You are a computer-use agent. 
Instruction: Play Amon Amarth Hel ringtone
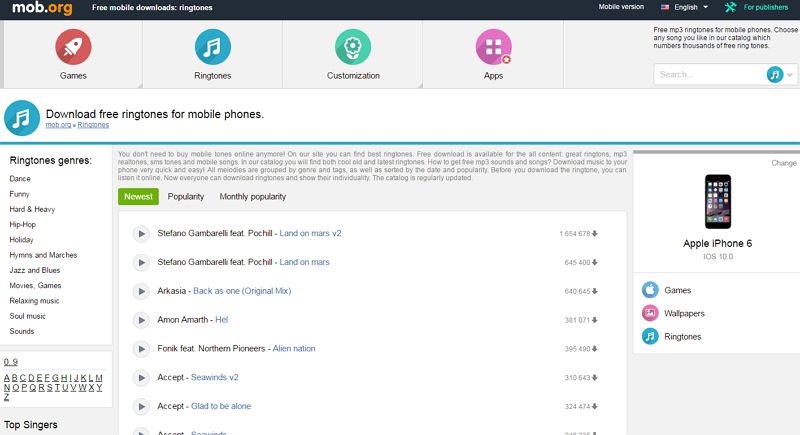coord(141,320)
